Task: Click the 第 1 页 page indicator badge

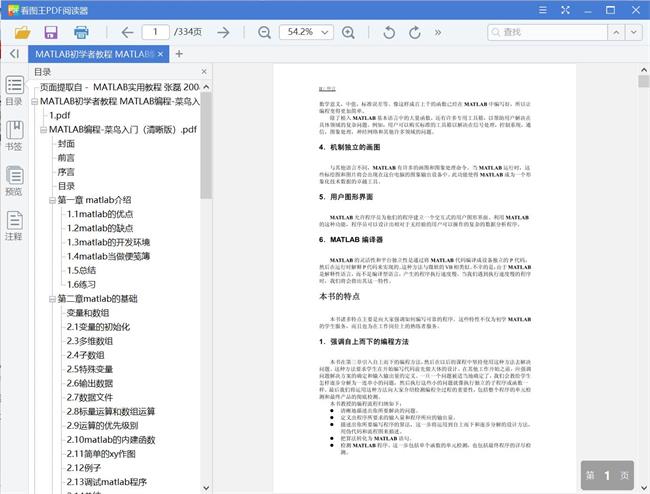Action: coord(607,475)
